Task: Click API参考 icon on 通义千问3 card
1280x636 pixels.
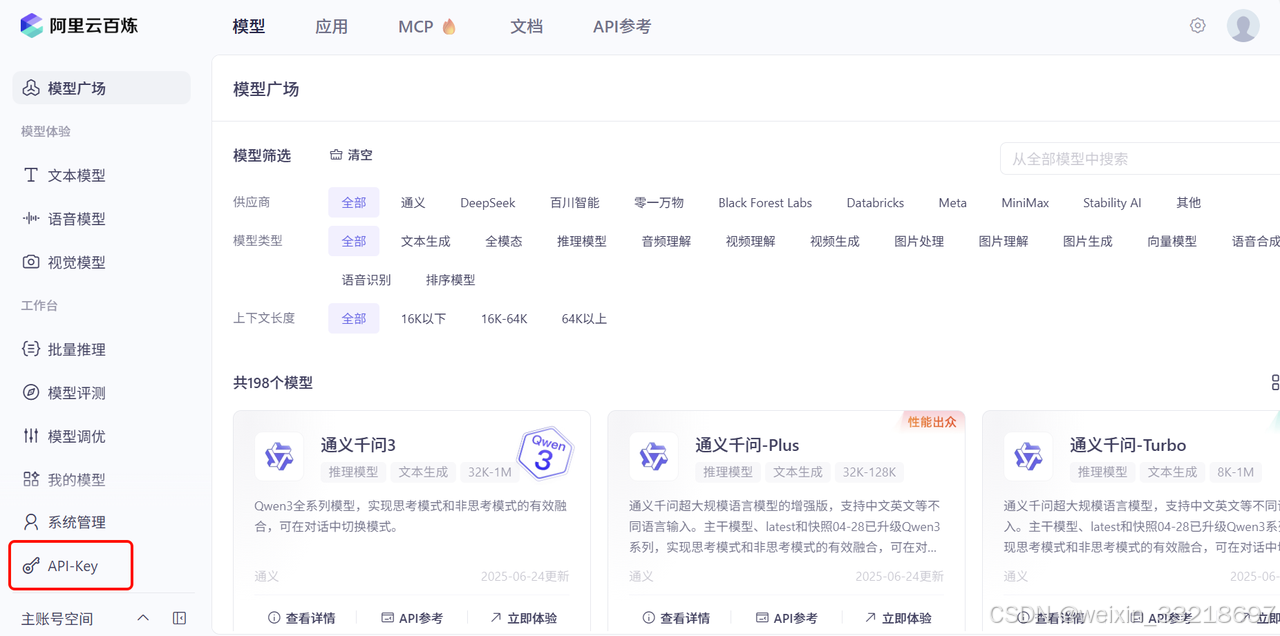Action: (x=388, y=618)
